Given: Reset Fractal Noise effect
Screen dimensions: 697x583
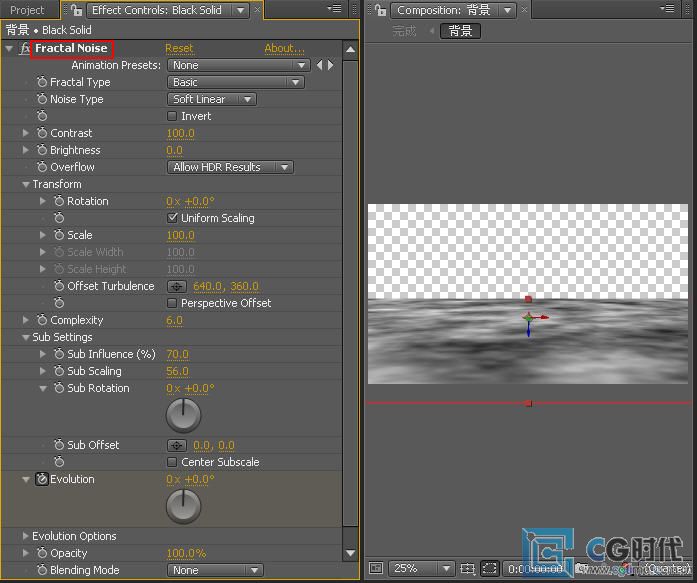Looking at the screenshot, I should [179, 48].
